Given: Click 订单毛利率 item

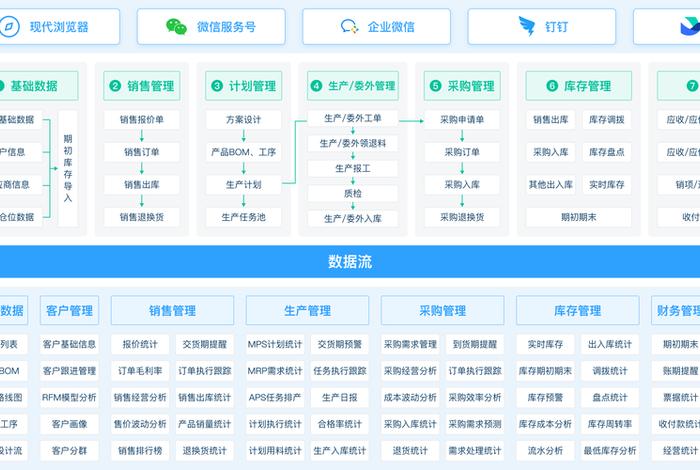Looking at the screenshot, I should click(140, 371).
